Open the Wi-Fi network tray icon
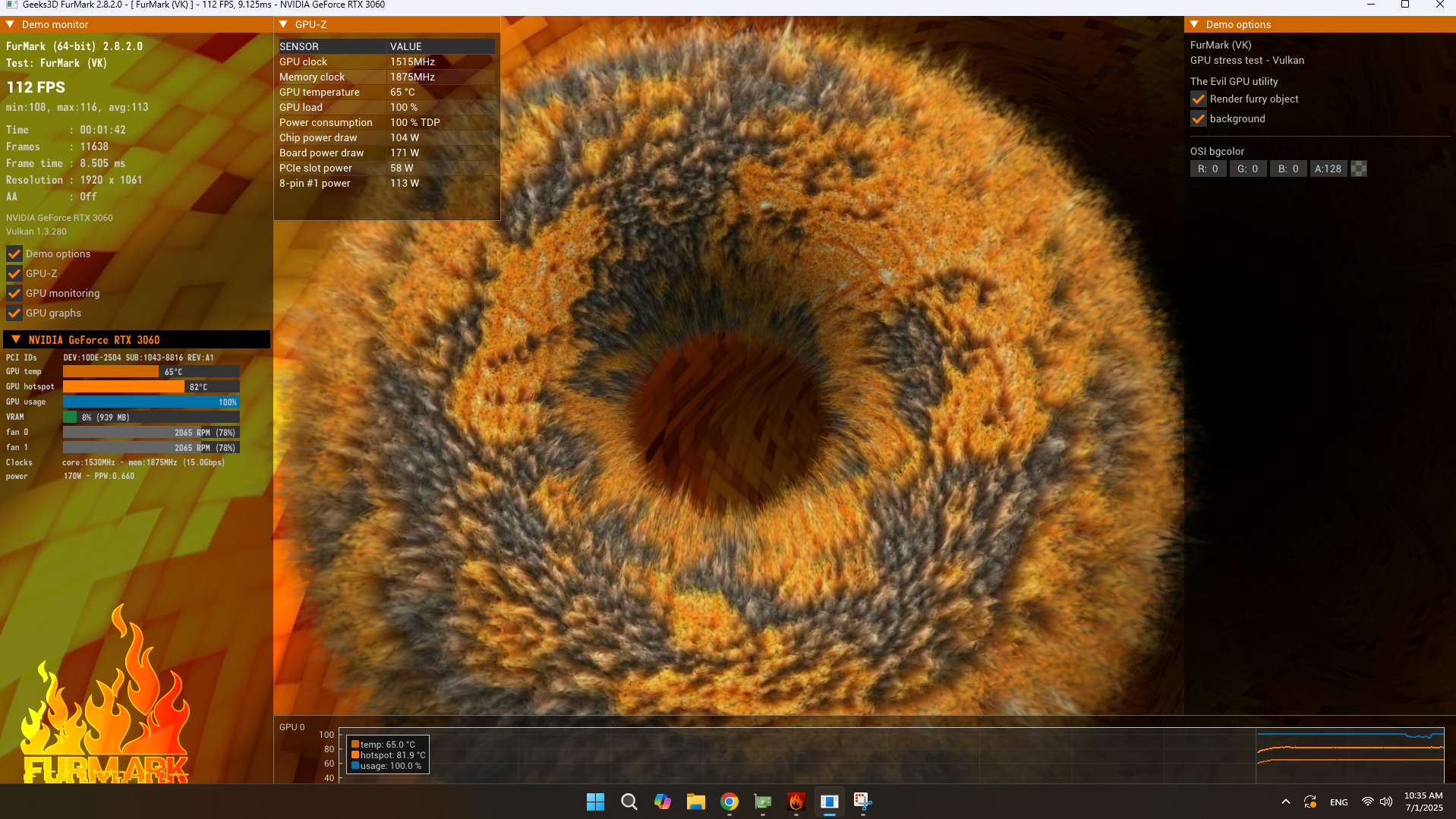Image resolution: width=1456 pixels, height=819 pixels. (x=1367, y=802)
